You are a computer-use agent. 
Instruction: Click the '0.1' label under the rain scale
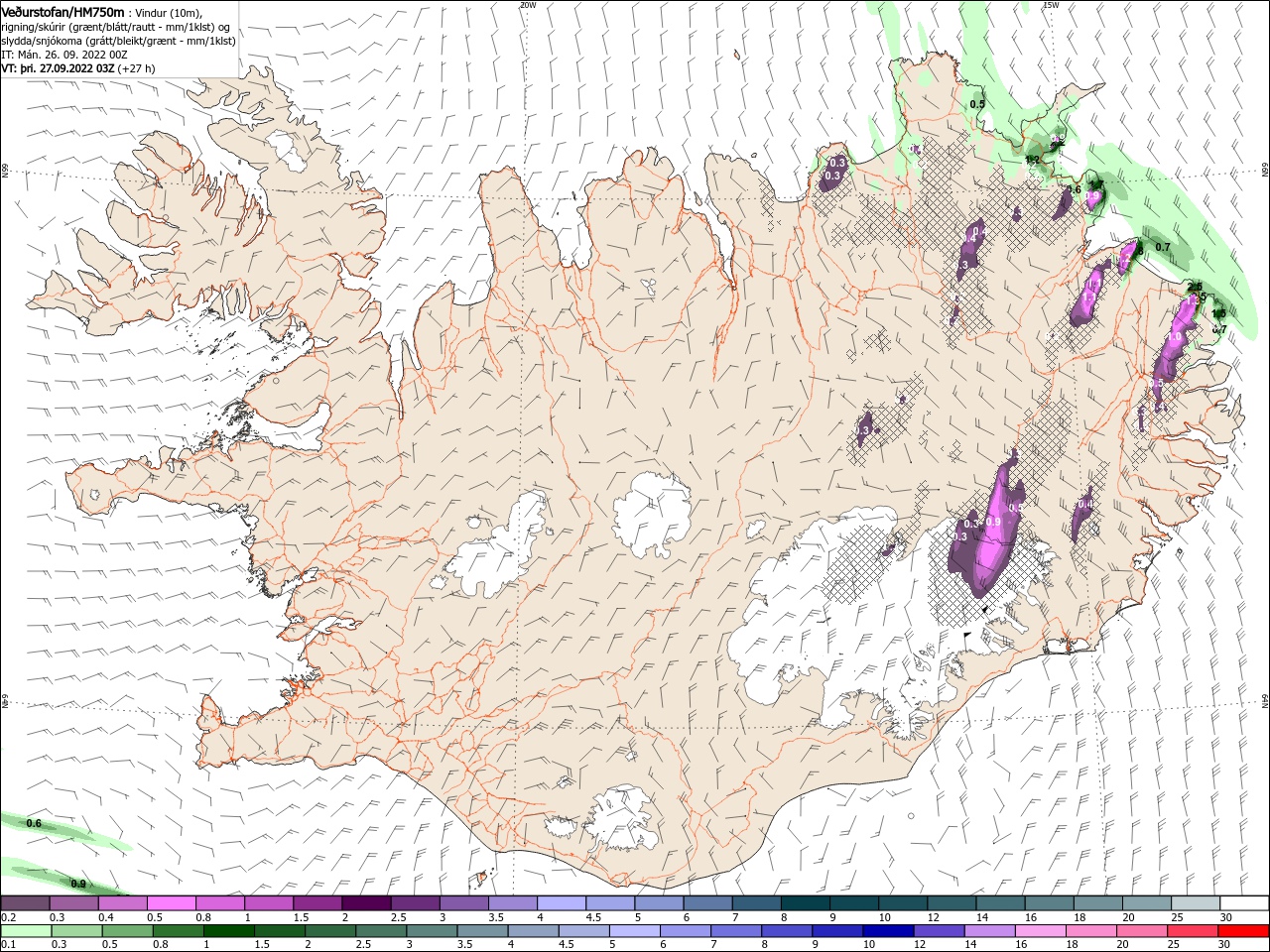8,945
